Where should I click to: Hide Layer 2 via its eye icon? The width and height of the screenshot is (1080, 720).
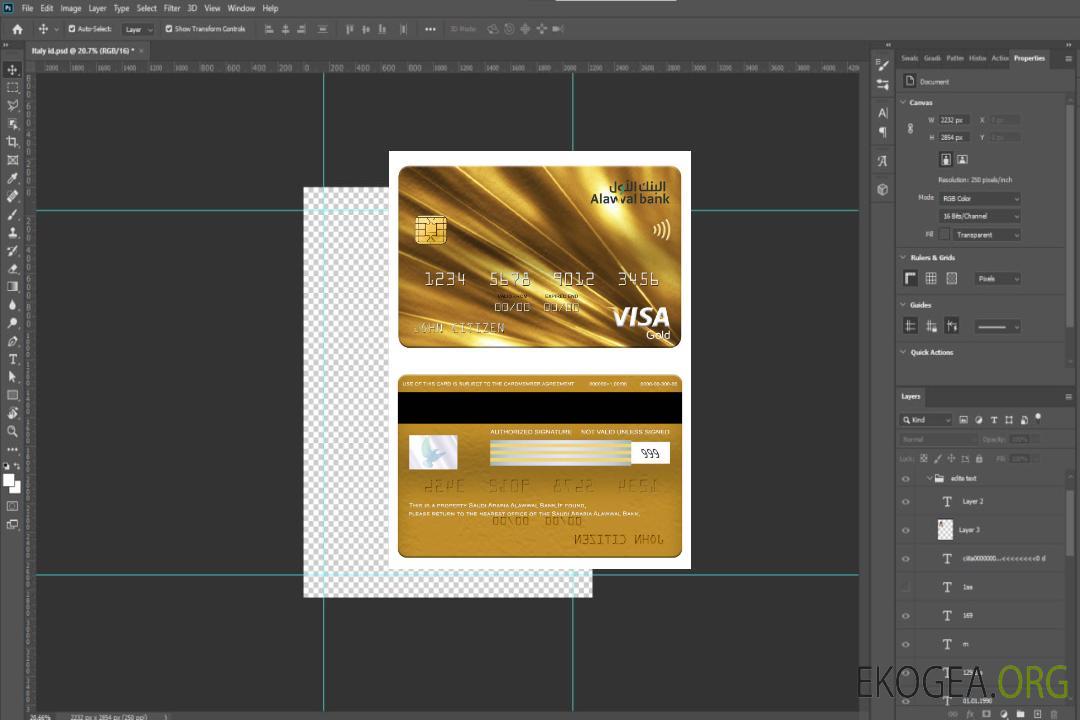[x=906, y=502]
